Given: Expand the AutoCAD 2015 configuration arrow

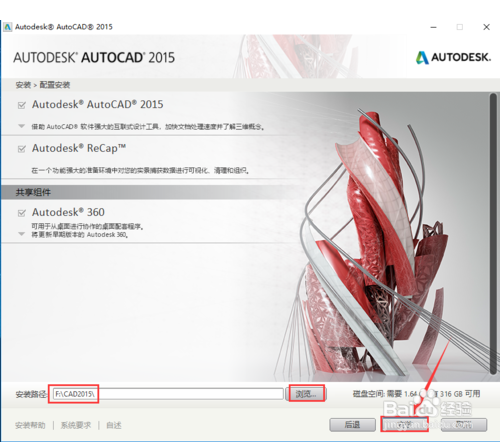Looking at the screenshot, I should pyautogui.click(x=21, y=126).
